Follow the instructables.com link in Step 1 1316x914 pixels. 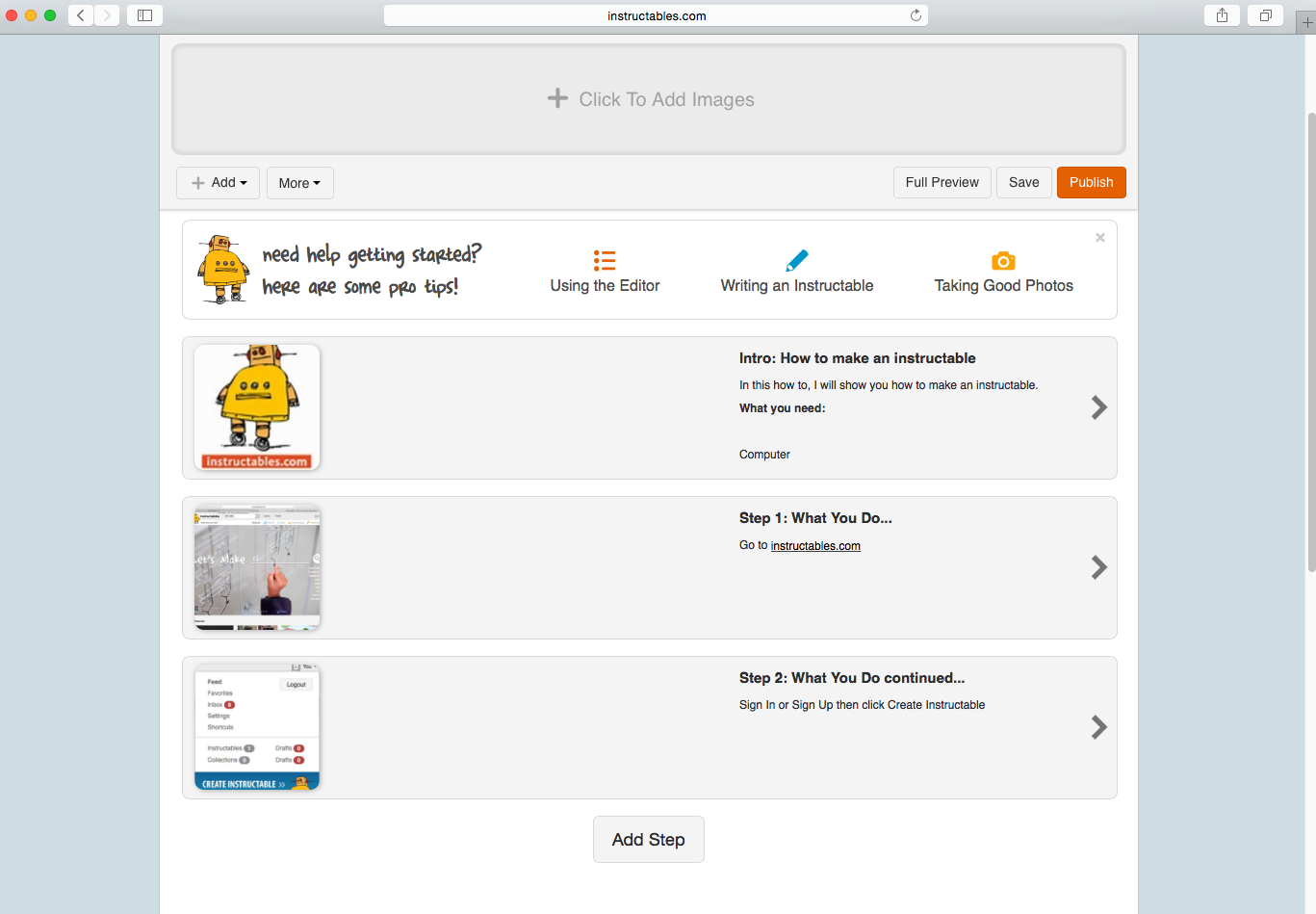coord(815,546)
